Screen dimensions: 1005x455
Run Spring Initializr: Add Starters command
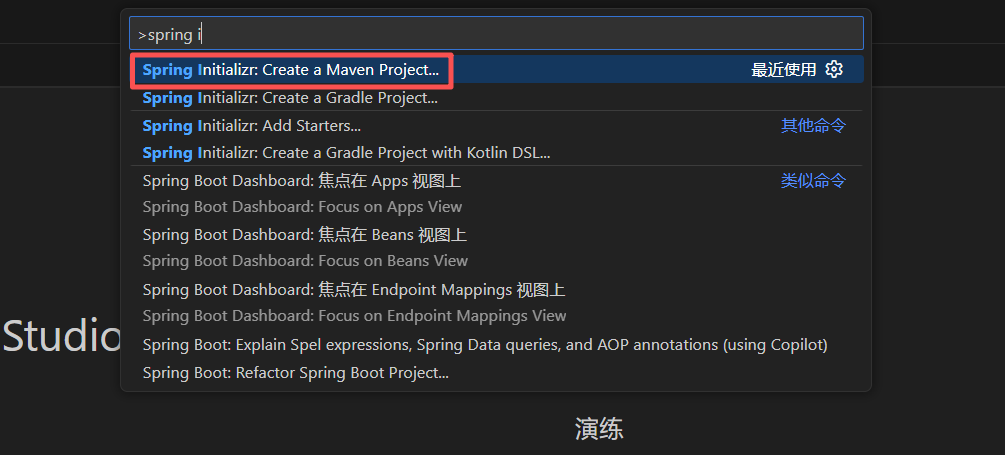point(252,126)
